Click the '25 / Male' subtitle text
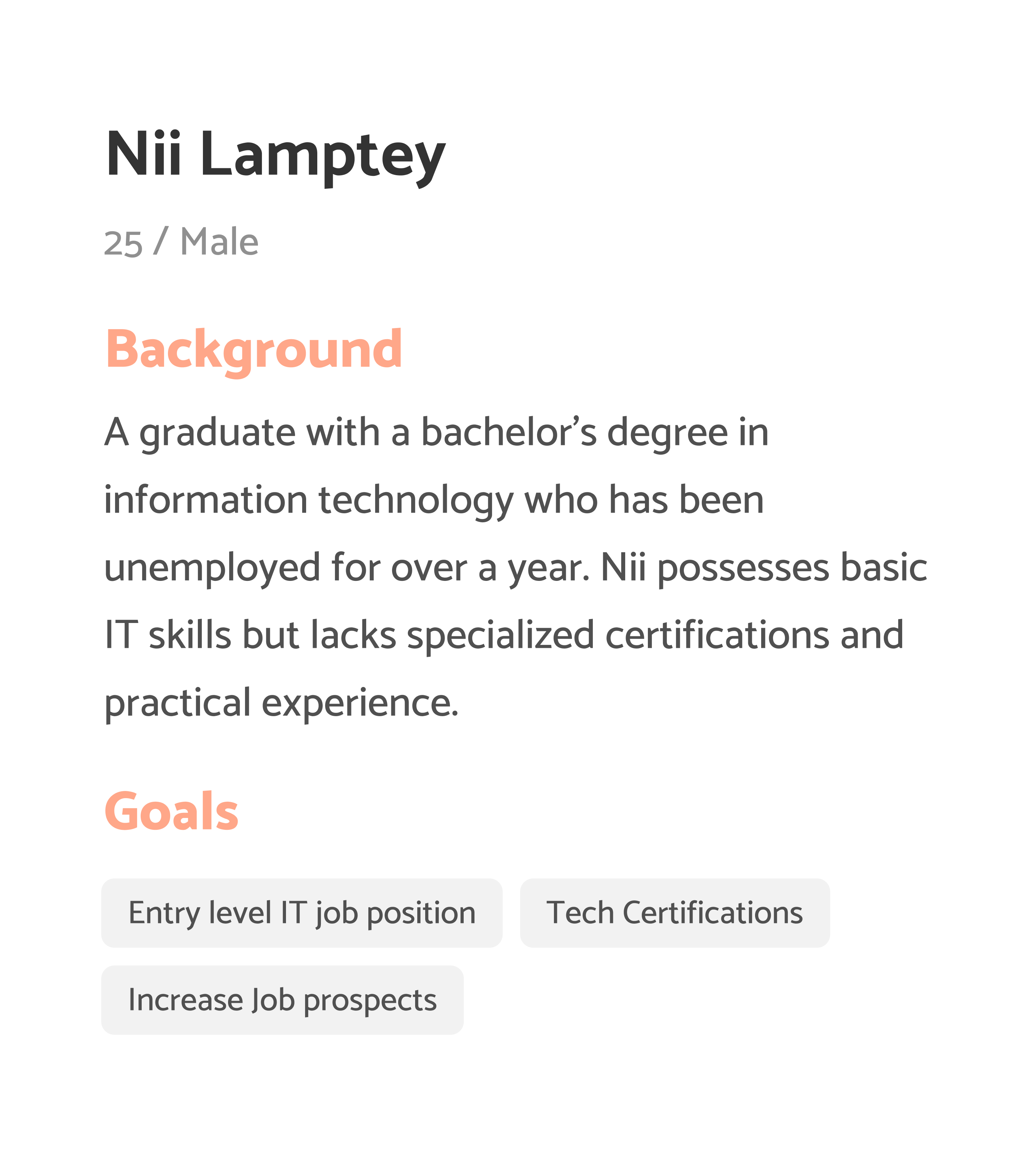This screenshot has height=1151, width=1036. [x=181, y=242]
